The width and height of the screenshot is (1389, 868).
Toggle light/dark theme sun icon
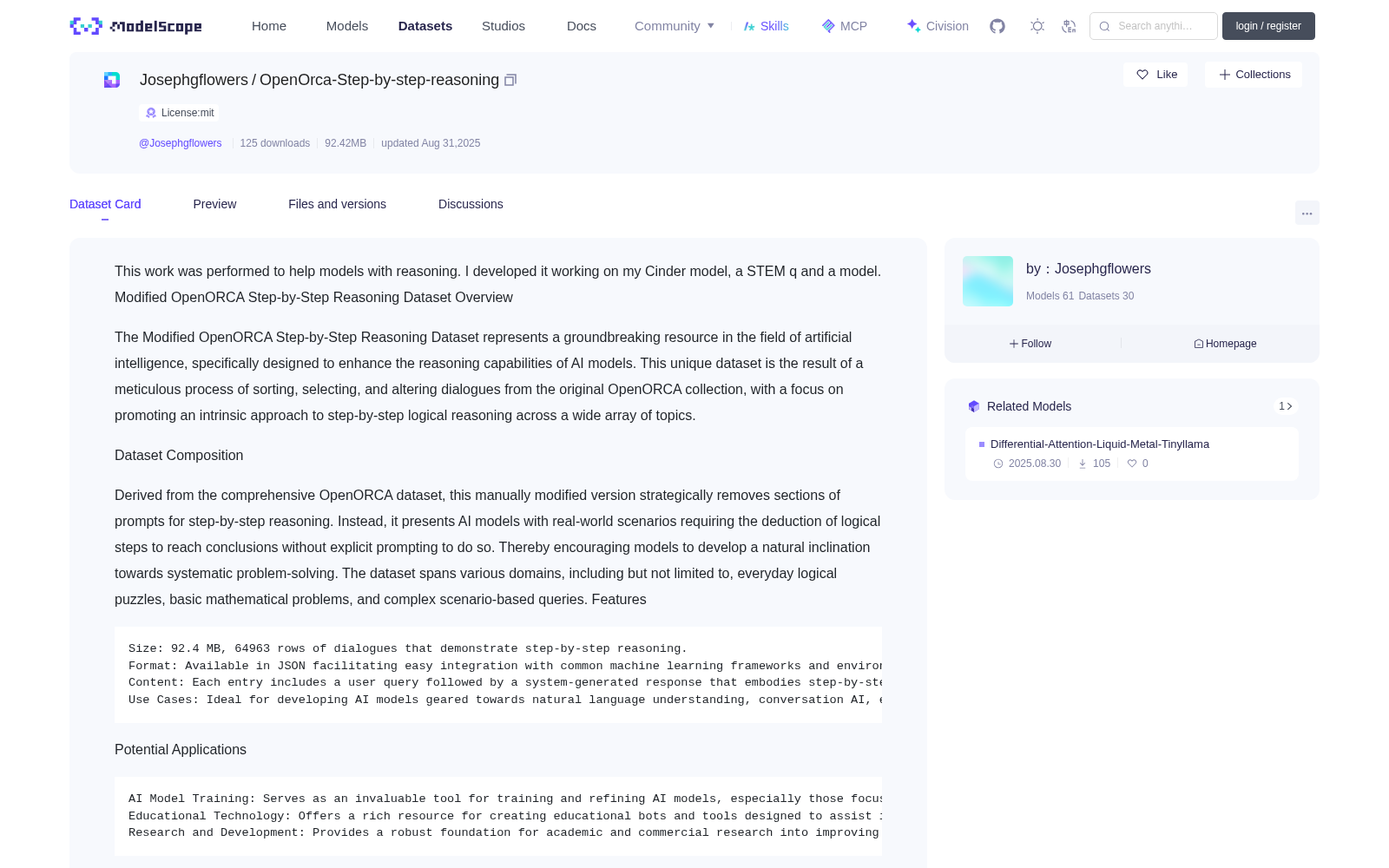1037,26
